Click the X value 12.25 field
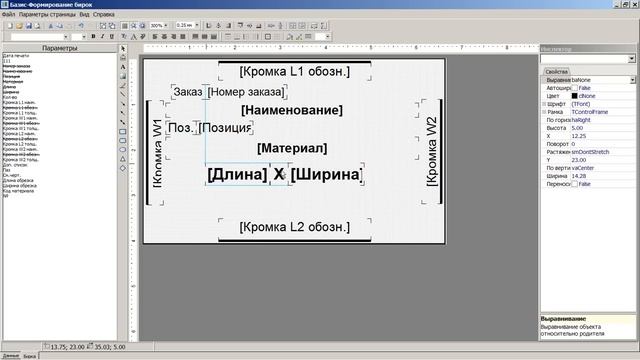This screenshot has width=640, height=360. (603, 136)
